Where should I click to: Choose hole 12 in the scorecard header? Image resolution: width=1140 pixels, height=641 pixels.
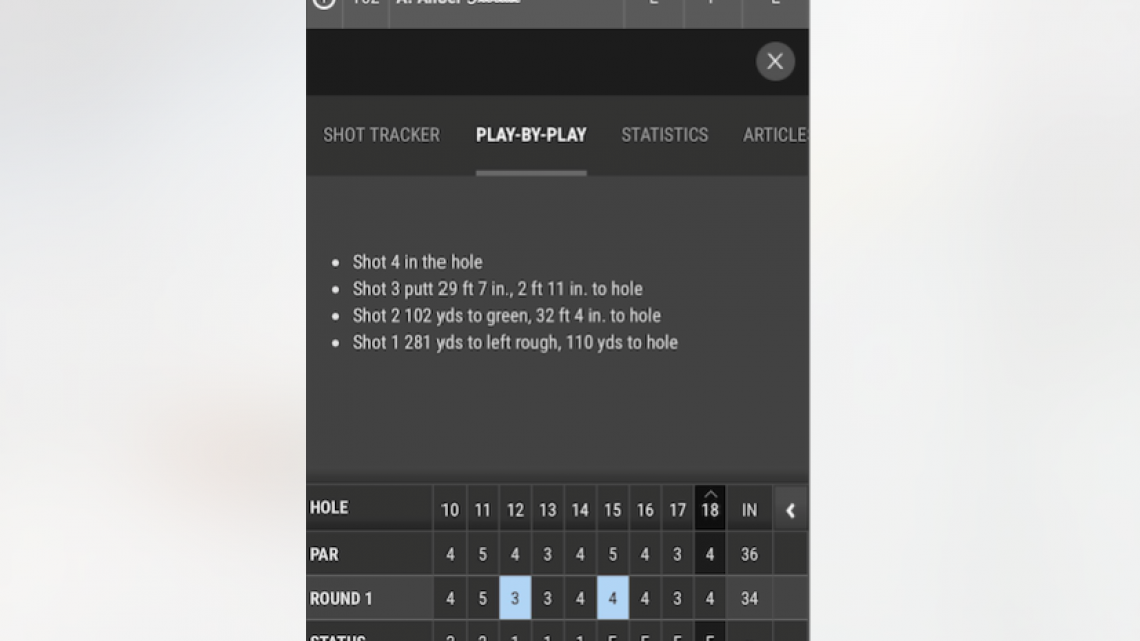[515, 510]
